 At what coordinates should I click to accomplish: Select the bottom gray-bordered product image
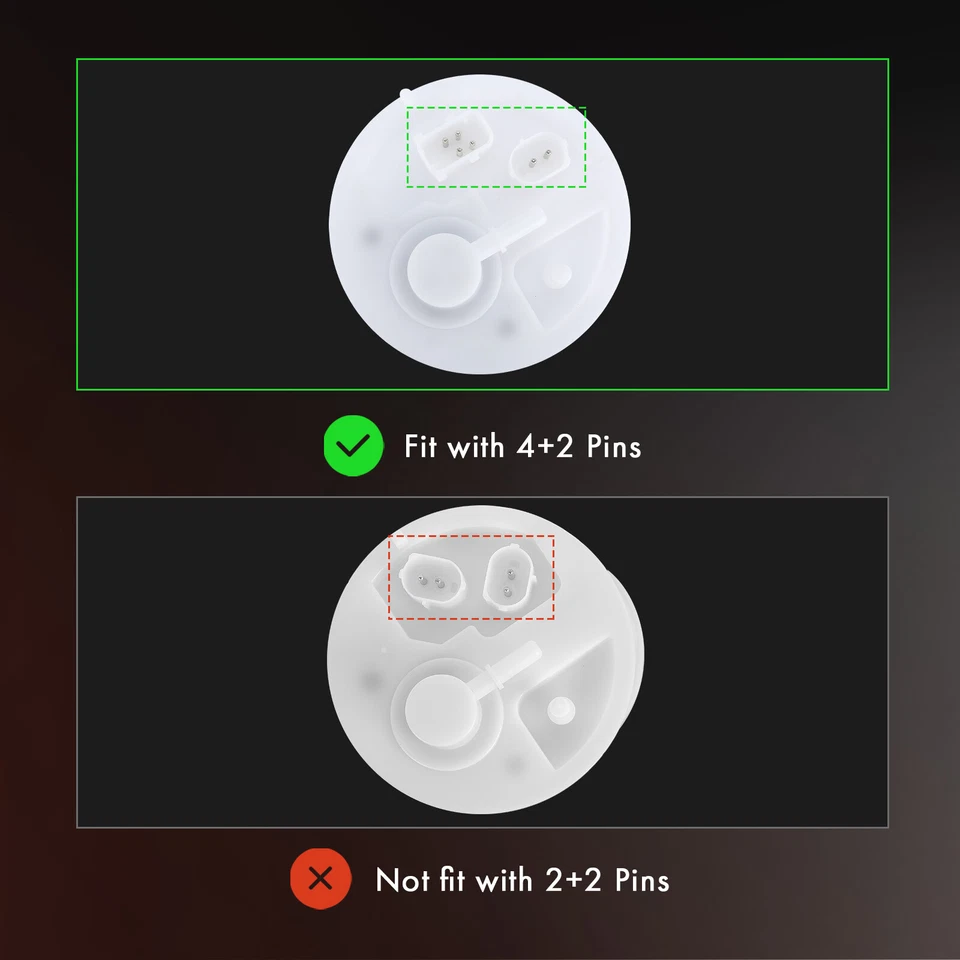pos(482,662)
